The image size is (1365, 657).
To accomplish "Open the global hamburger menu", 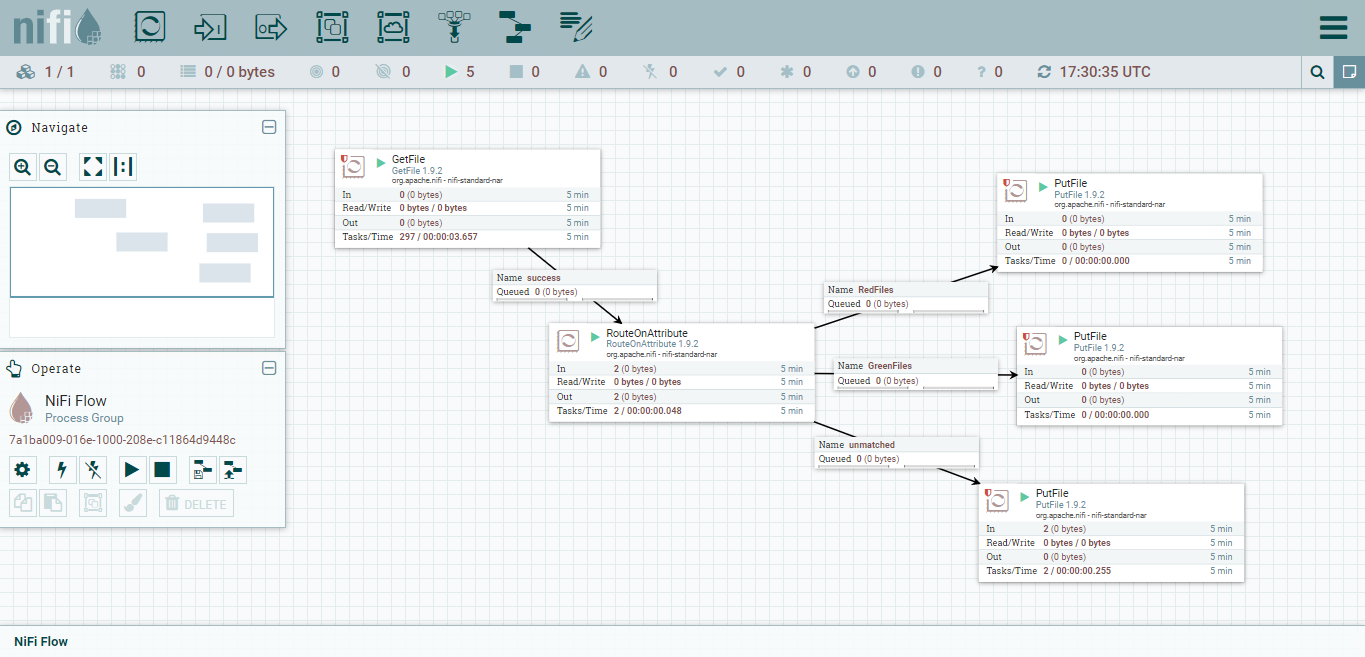I will [x=1333, y=27].
